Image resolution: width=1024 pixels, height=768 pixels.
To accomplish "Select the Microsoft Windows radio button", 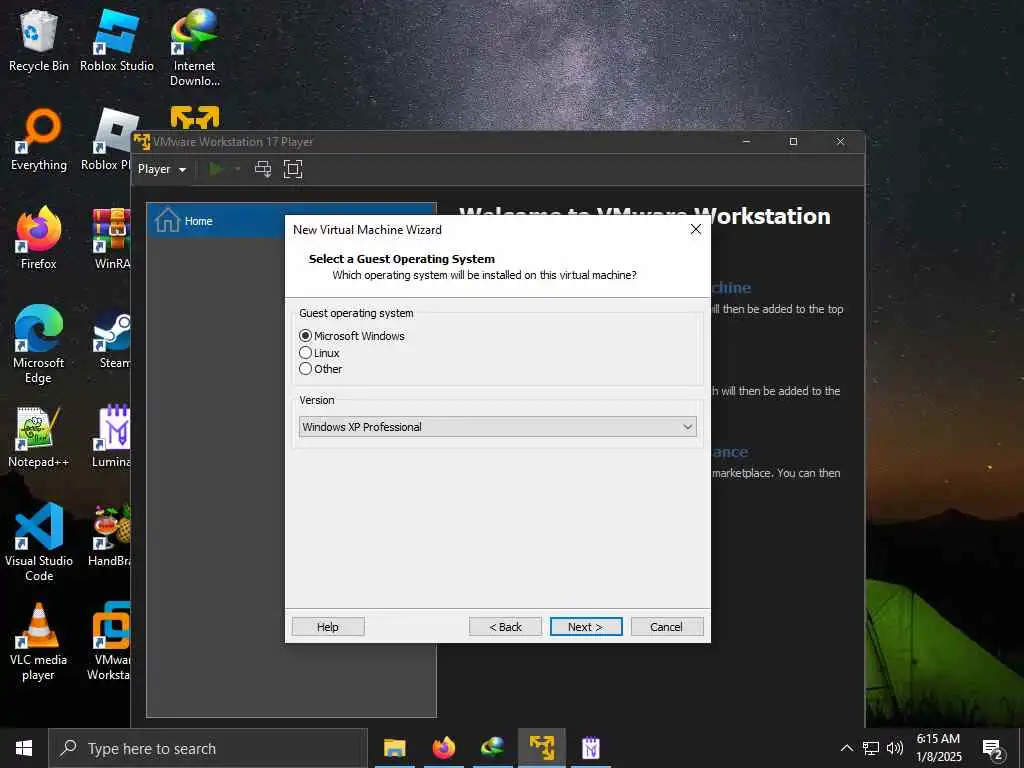I will click(305, 336).
